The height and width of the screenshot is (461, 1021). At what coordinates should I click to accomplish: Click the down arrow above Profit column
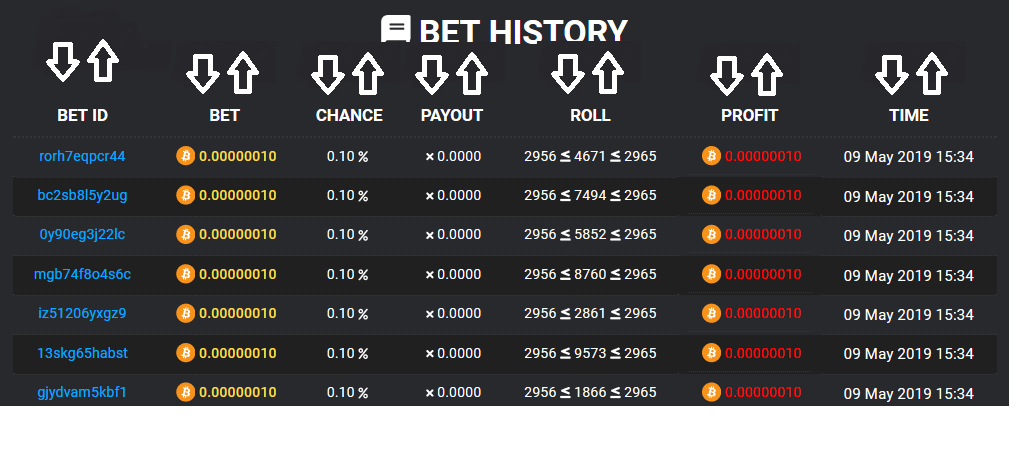[727, 73]
